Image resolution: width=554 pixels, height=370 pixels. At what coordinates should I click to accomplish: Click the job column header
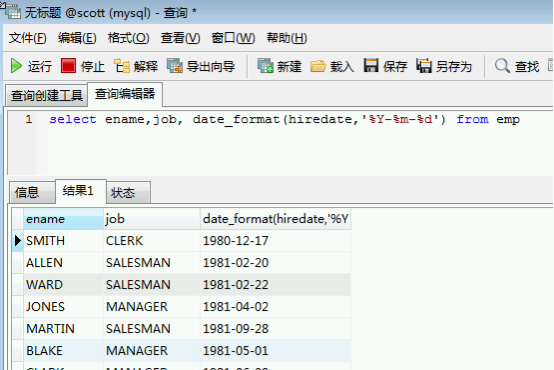click(x=152, y=219)
